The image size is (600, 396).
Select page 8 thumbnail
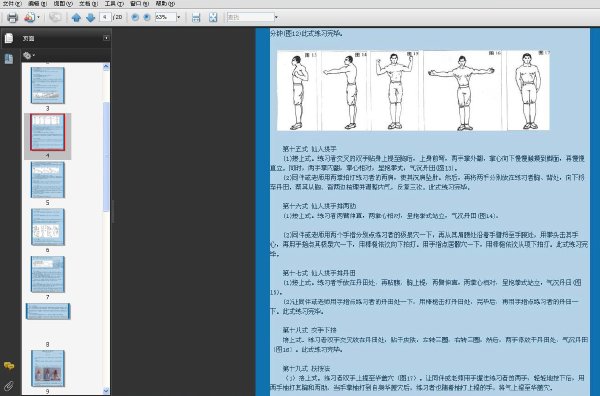[x=48, y=311]
